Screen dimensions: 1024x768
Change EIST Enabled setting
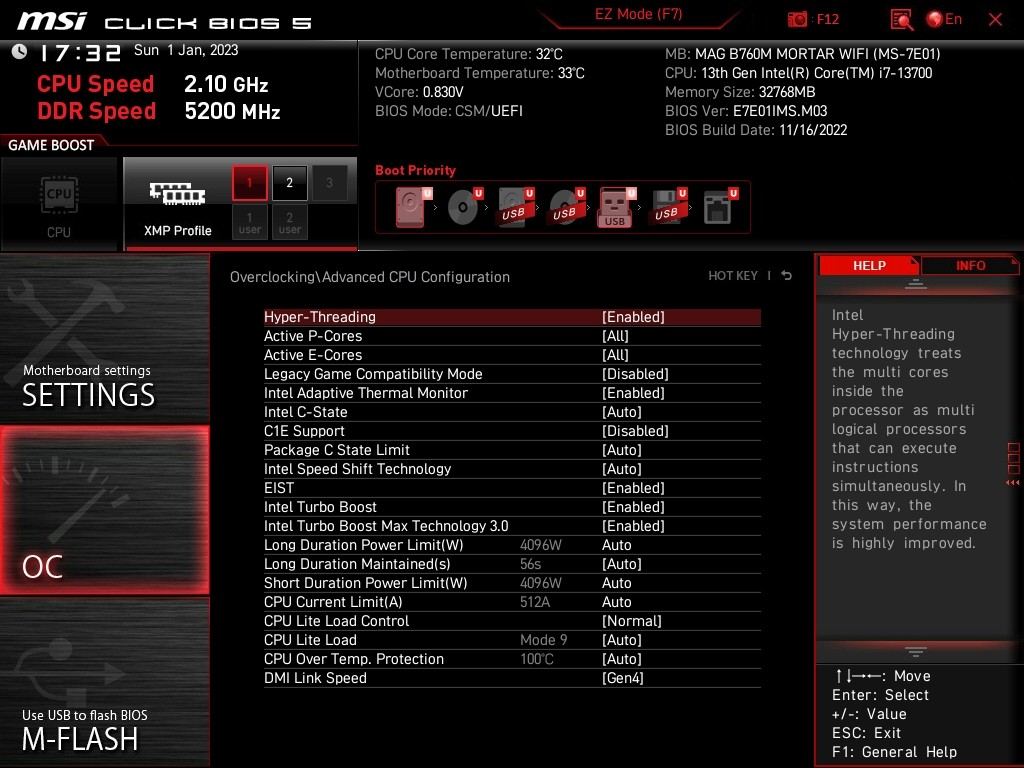tap(633, 487)
